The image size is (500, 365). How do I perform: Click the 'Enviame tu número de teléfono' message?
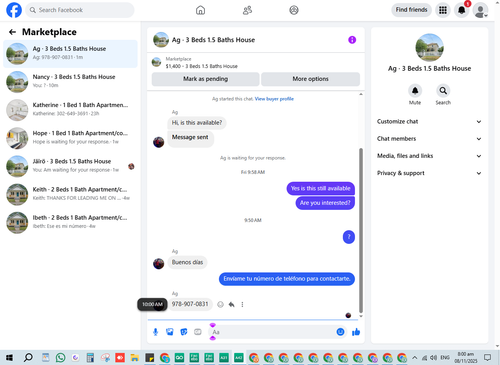pos(287,279)
